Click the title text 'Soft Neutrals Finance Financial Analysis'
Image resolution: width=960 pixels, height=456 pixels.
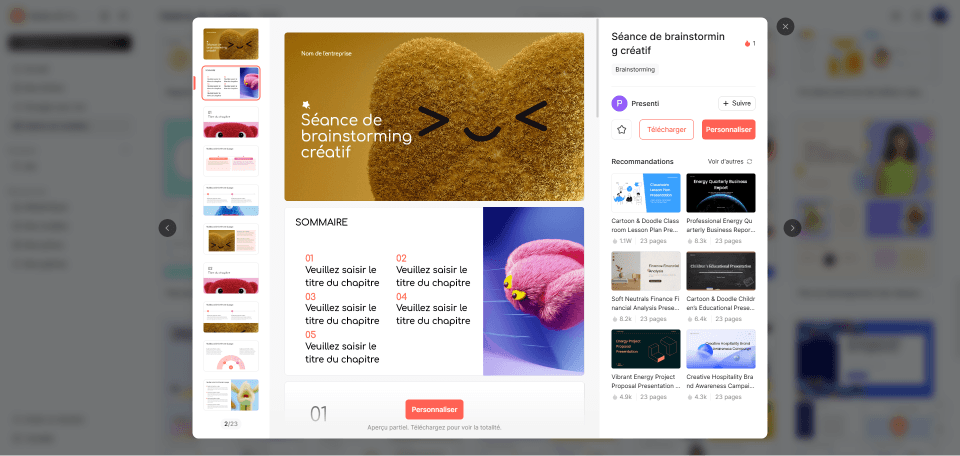[x=646, y=304]
